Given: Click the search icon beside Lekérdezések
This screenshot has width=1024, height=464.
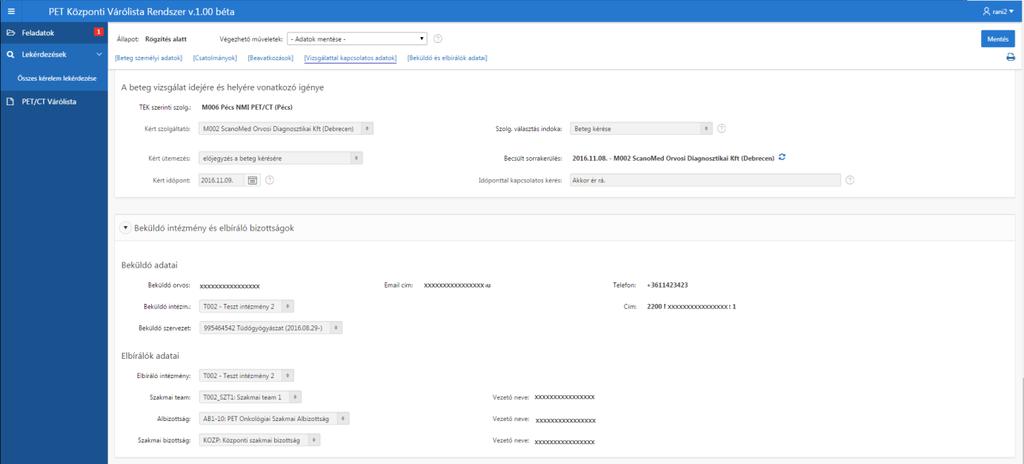Looking at the screenshot, I should click(x=10, y=55).
